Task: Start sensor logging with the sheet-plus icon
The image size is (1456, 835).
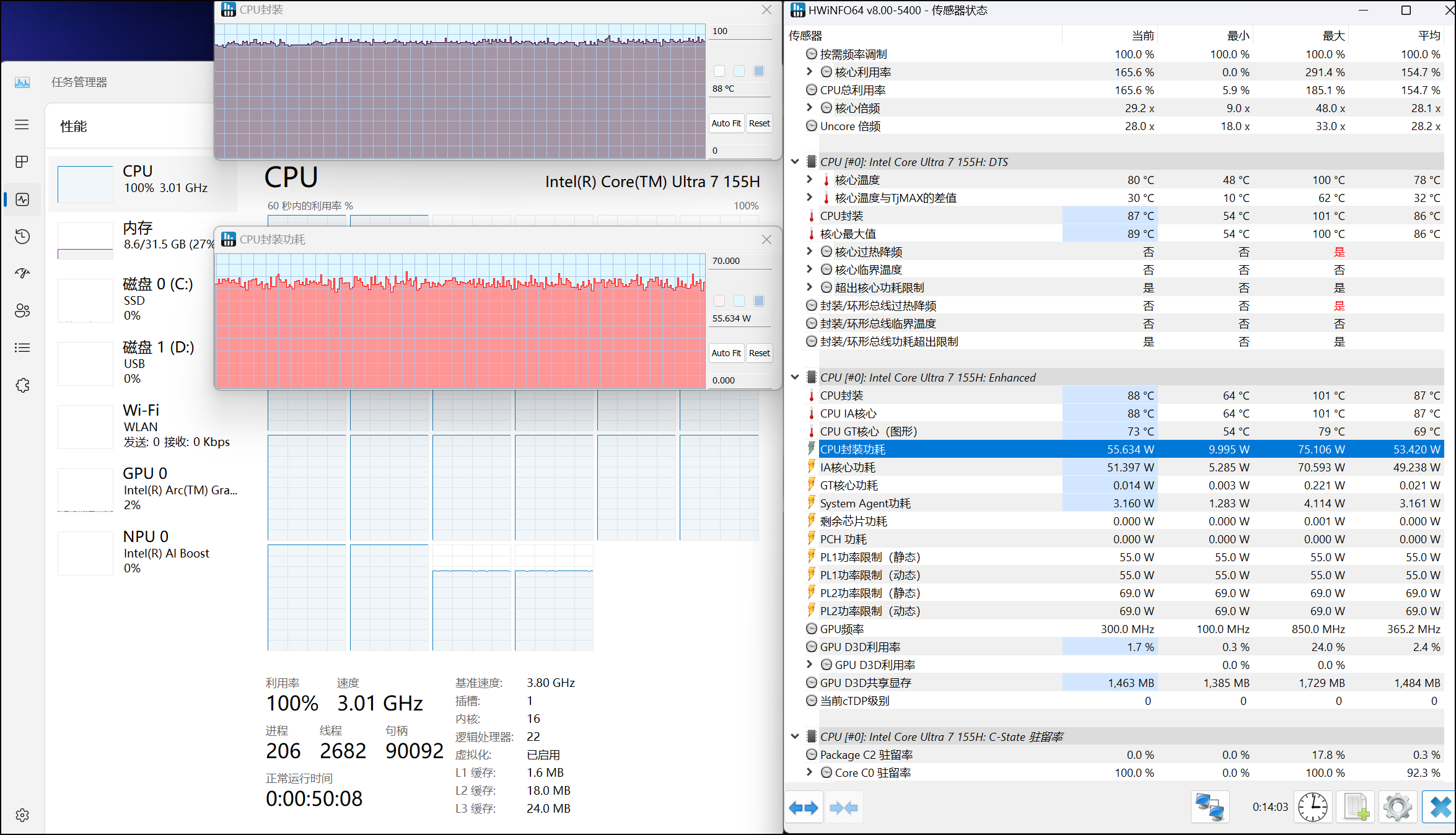Action: pyautogui.click(x=1356, y=807)
